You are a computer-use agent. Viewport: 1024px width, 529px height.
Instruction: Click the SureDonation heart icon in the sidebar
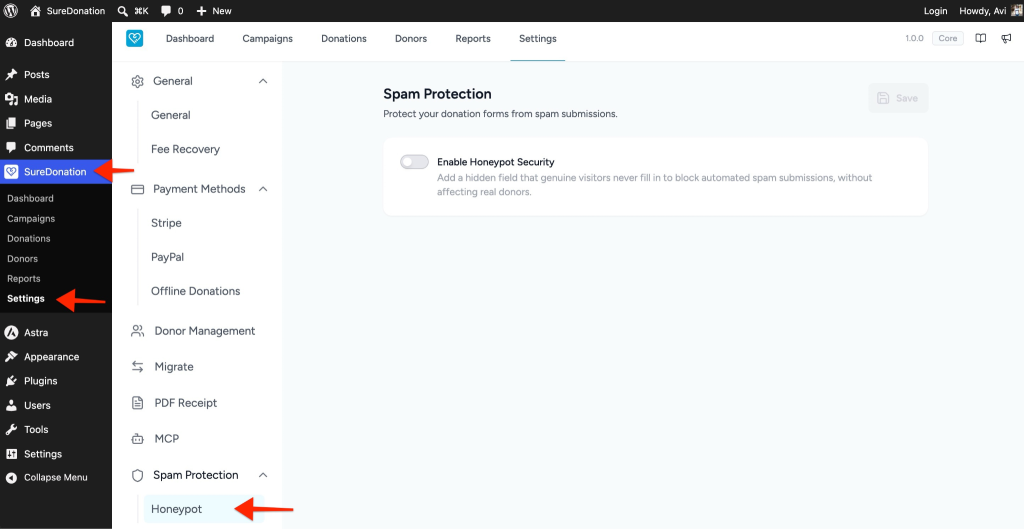(11, 172)
